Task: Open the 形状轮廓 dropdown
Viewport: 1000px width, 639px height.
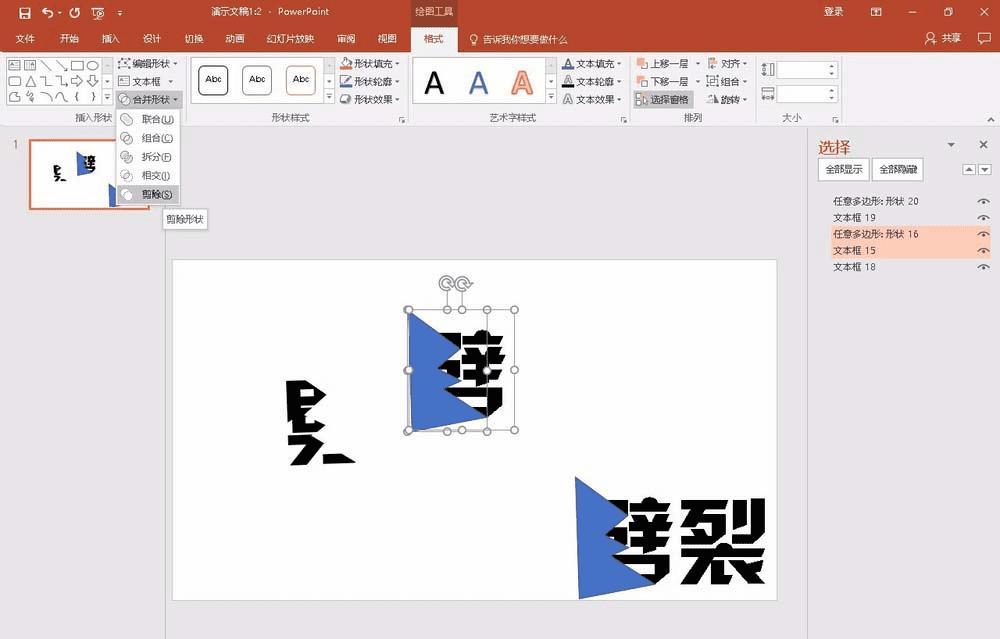Action: (370, 82)
